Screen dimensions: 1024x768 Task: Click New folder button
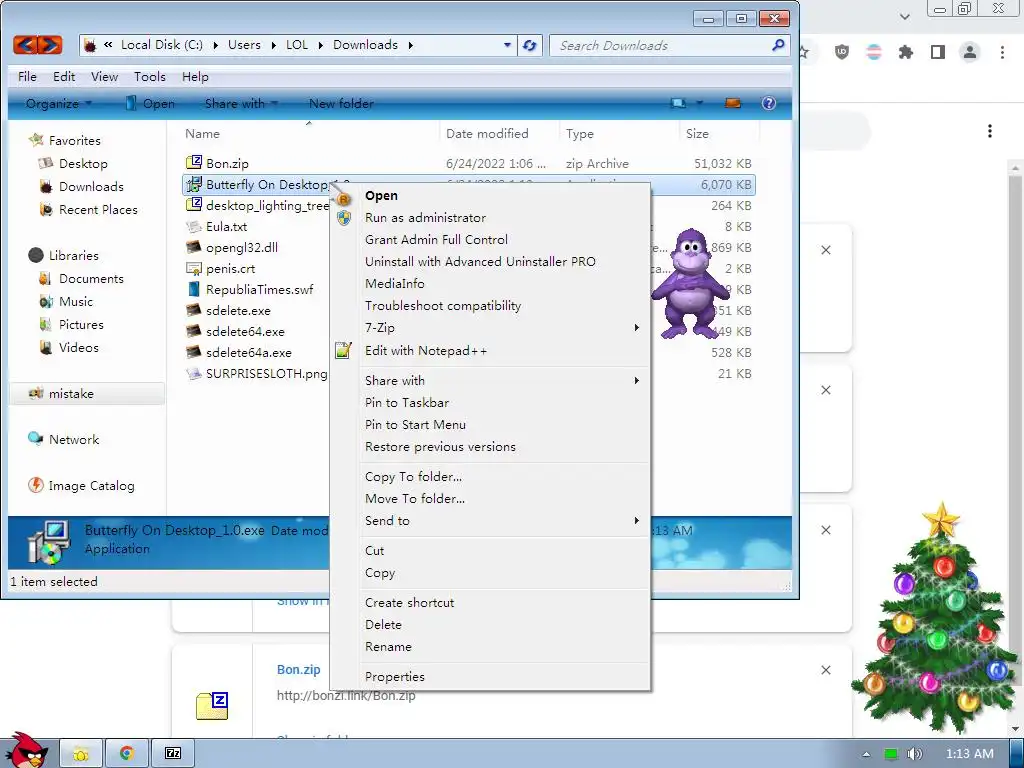tap(341, 103)
